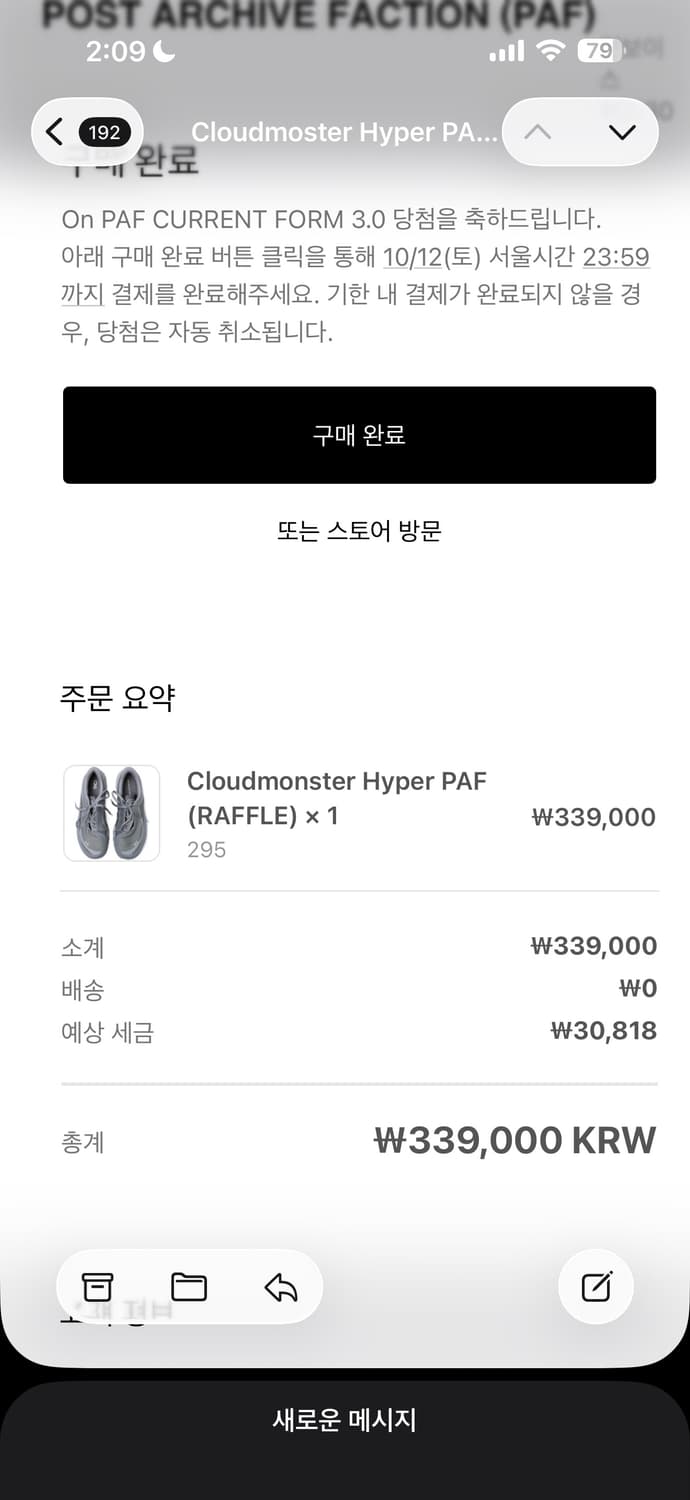The width and height of the screenshot is (690, 1500).
Task: Move message using the folder icon
Action: pyautogui.click(x=189, y=1287)
